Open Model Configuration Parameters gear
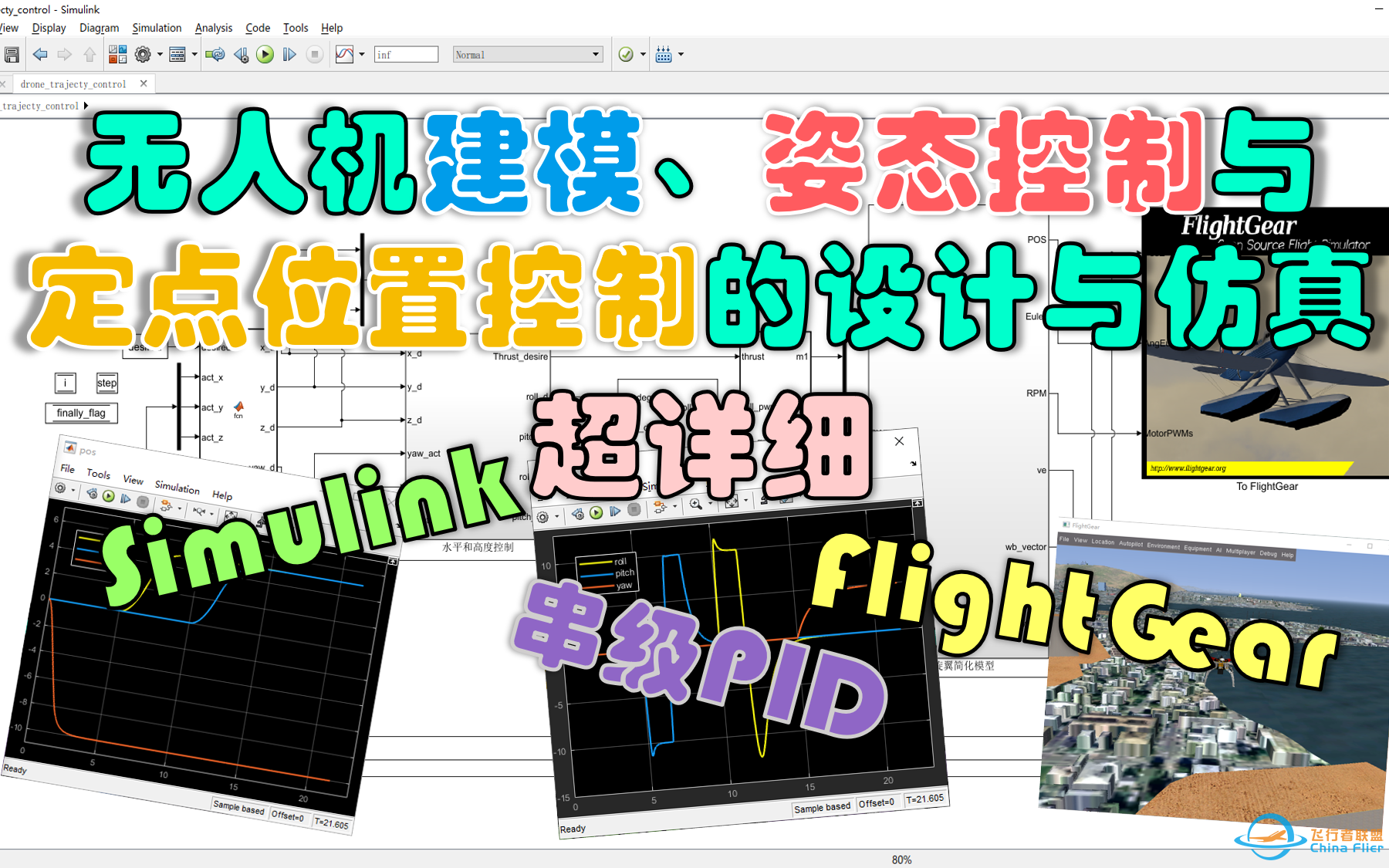 (143, 55)
